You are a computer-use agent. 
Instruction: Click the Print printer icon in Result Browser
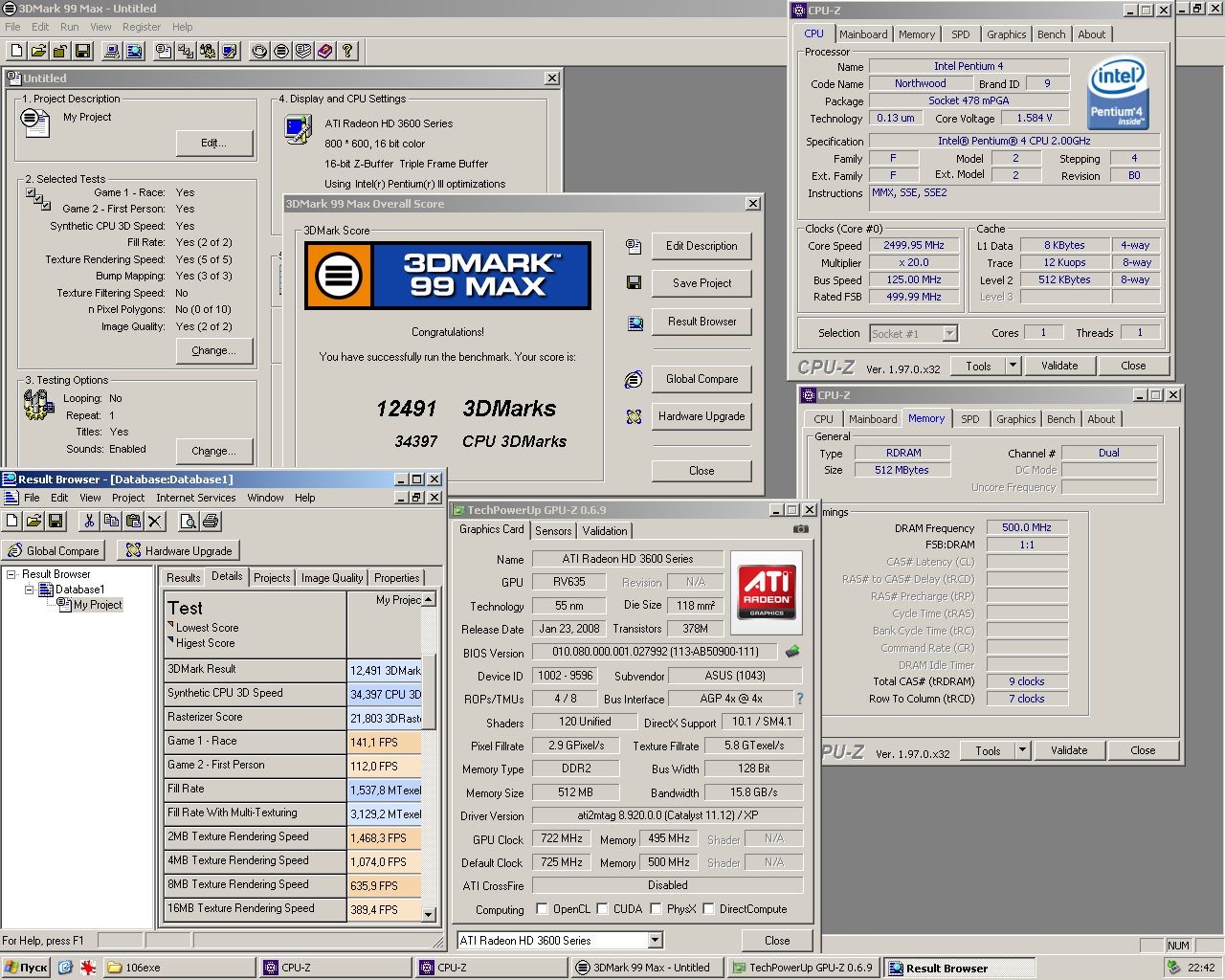pyautogui.click(x=211, y=521)
